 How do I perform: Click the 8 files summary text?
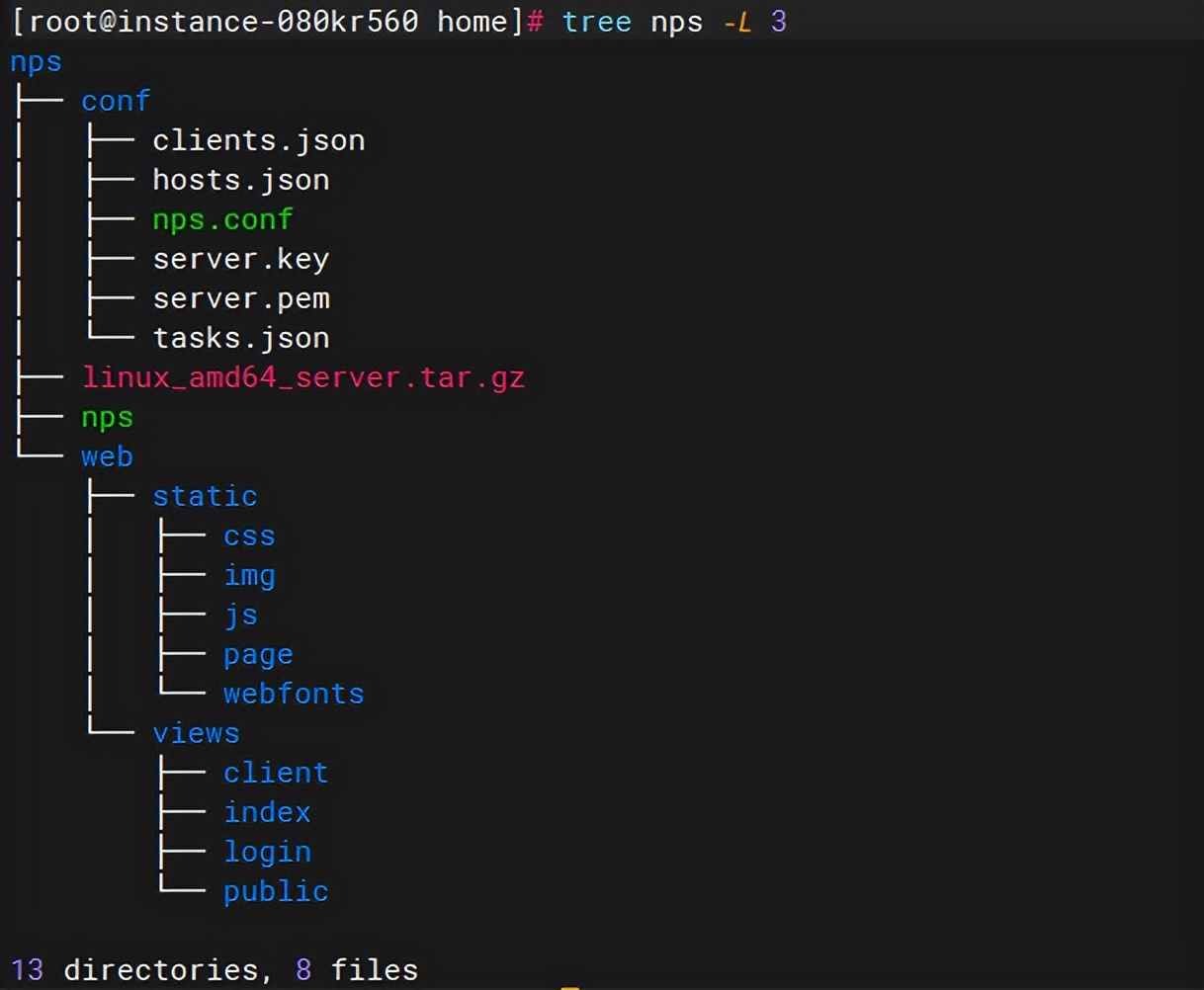pyautogui.click(x=357, y=971)
